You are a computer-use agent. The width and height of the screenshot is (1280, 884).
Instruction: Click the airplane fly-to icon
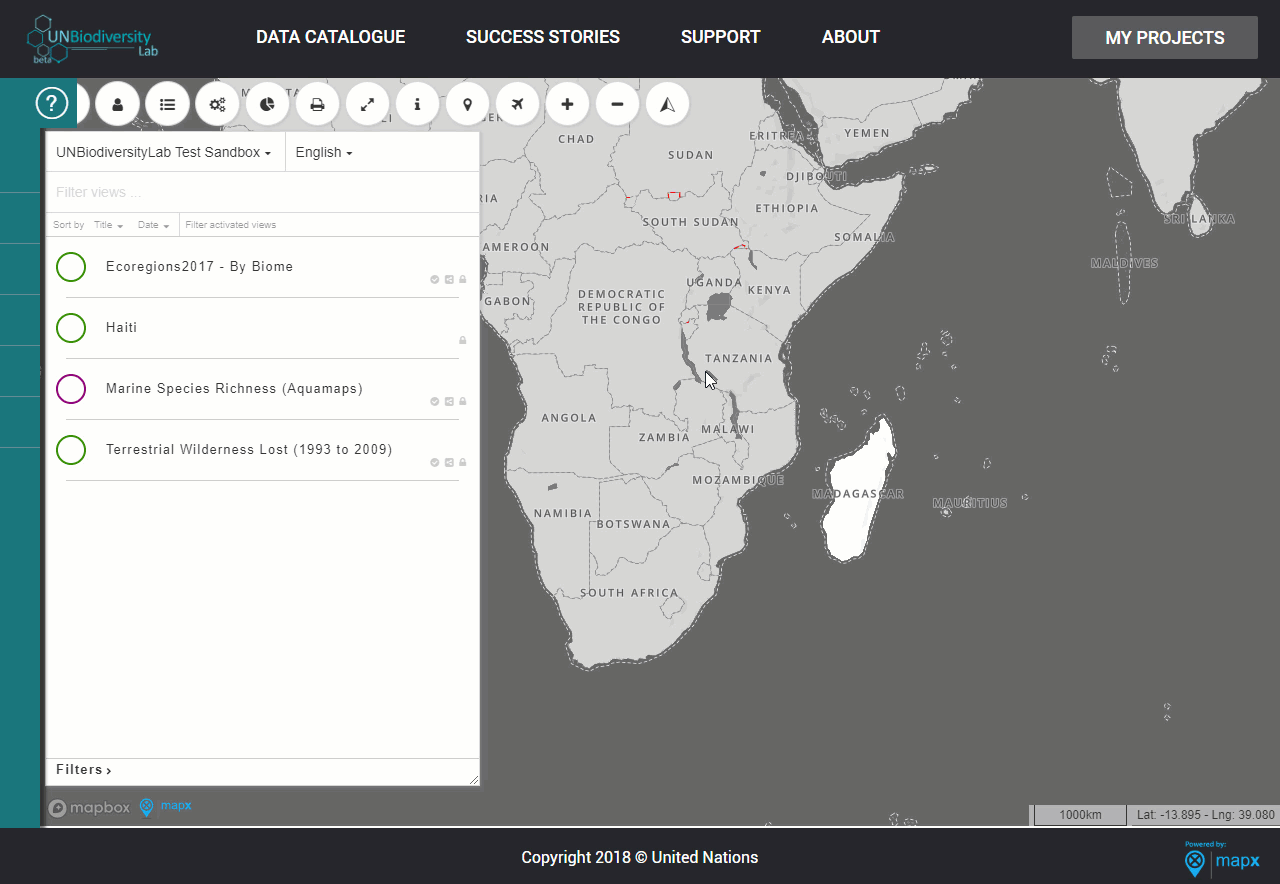517,104
